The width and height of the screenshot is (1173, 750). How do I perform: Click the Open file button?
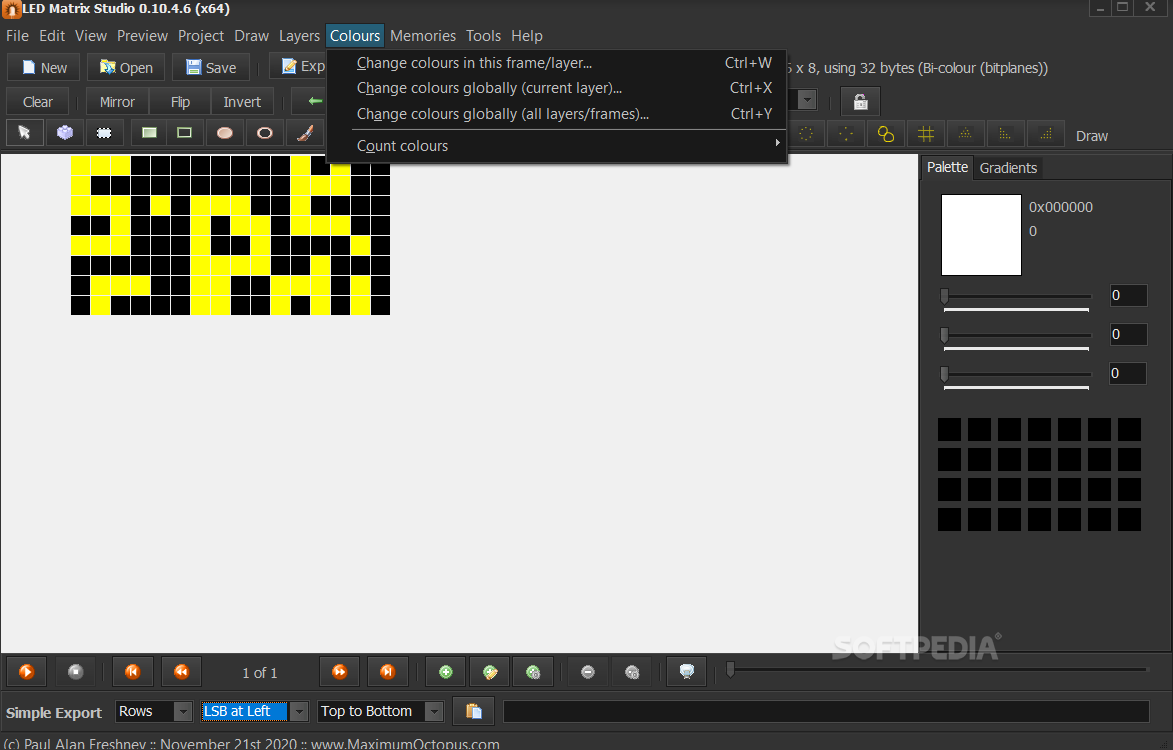pos(126,67)
